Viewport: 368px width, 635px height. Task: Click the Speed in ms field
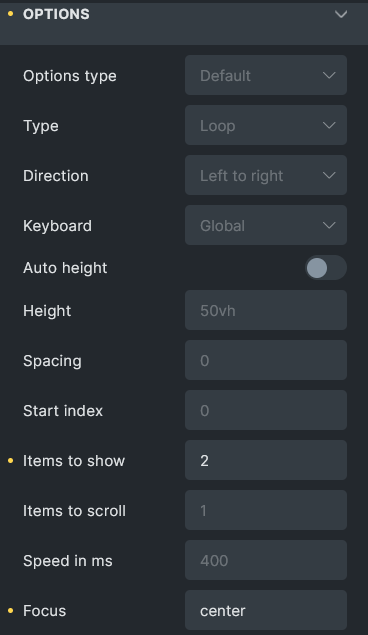[x=266, y=560]
